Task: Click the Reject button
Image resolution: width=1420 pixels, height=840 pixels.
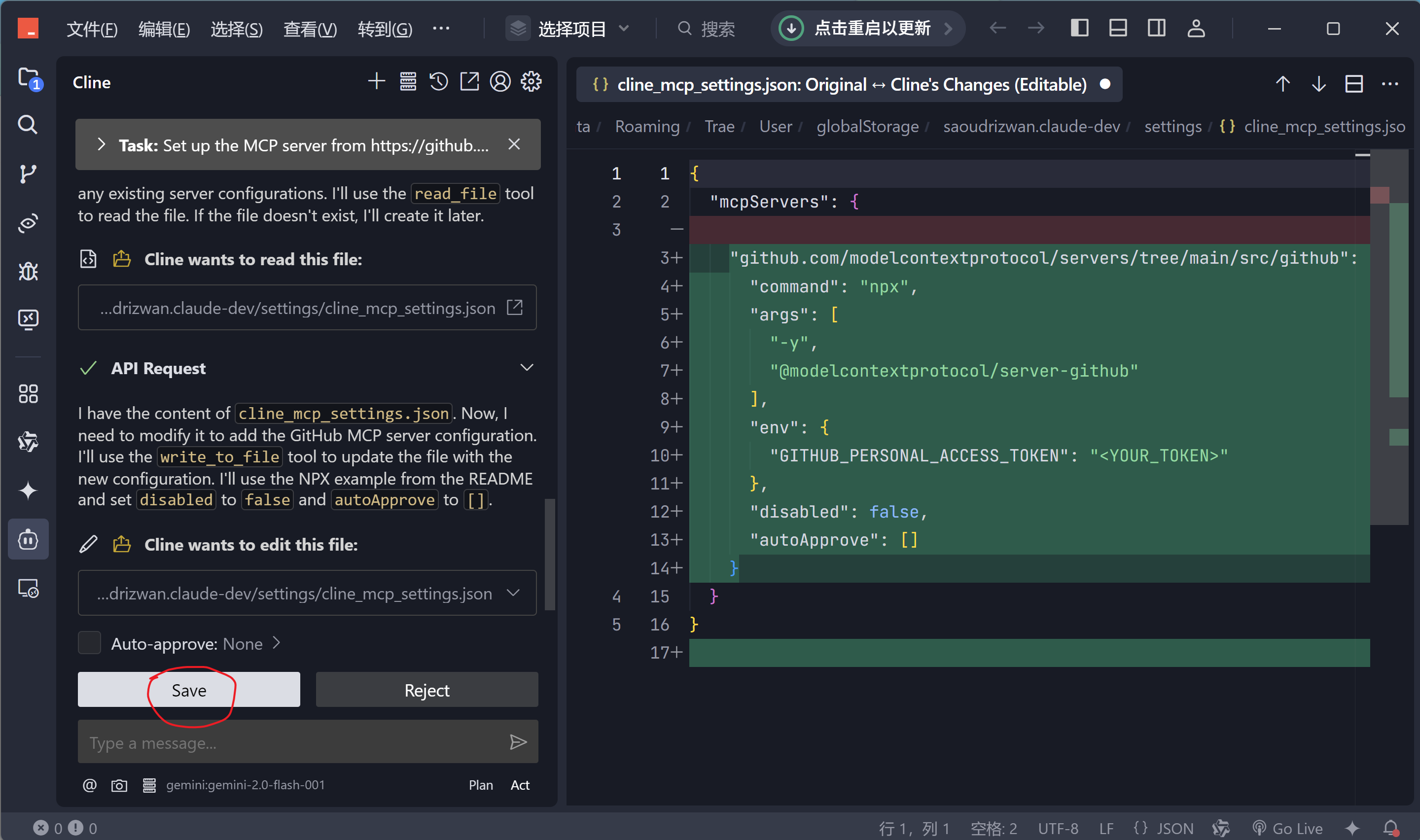Action: pyautogui.click(x=426, y=690)
